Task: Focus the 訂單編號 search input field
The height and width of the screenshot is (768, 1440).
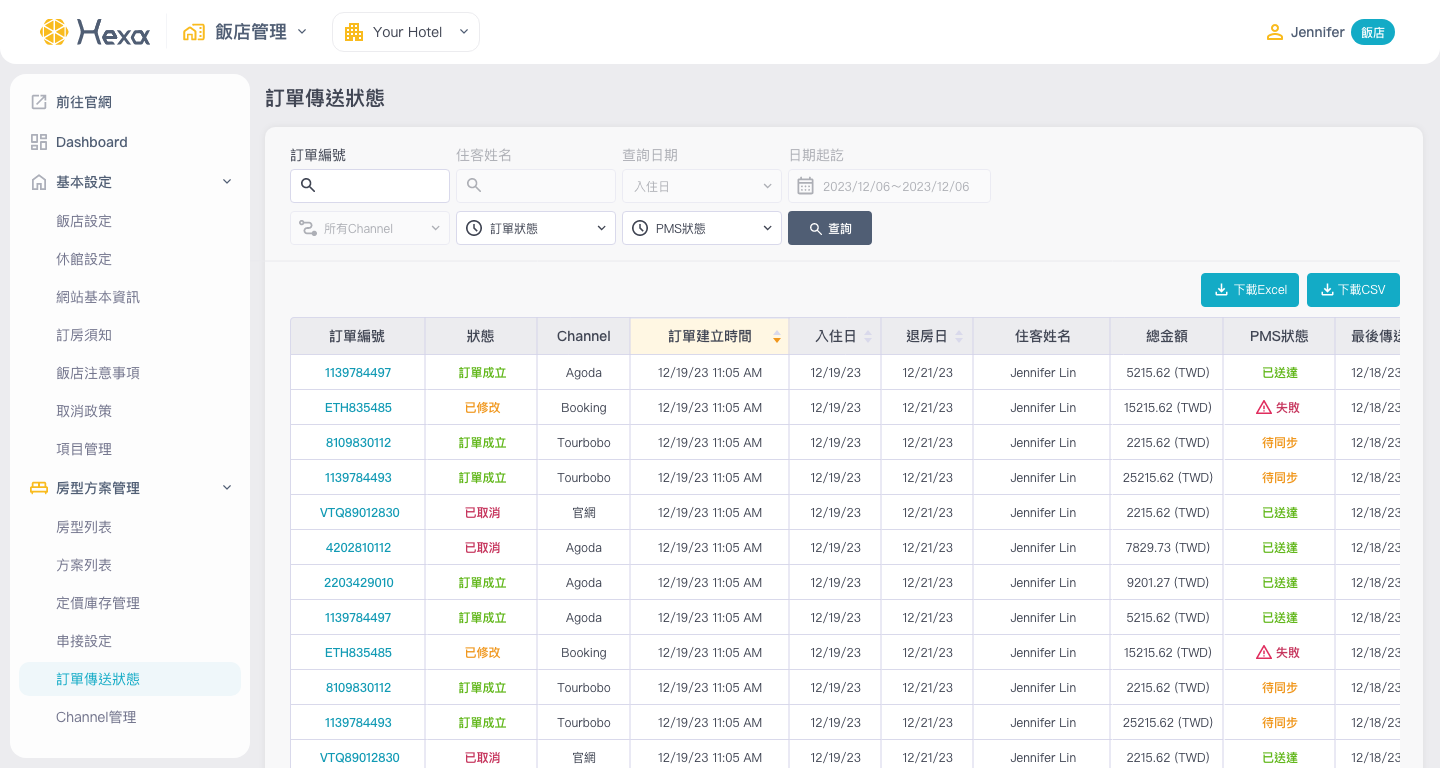Action: pyautogui.click(x=380, y=186)
